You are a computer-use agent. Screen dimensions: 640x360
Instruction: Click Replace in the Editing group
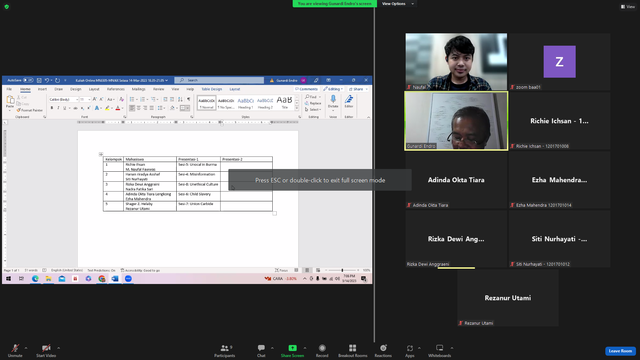[313, 103]
